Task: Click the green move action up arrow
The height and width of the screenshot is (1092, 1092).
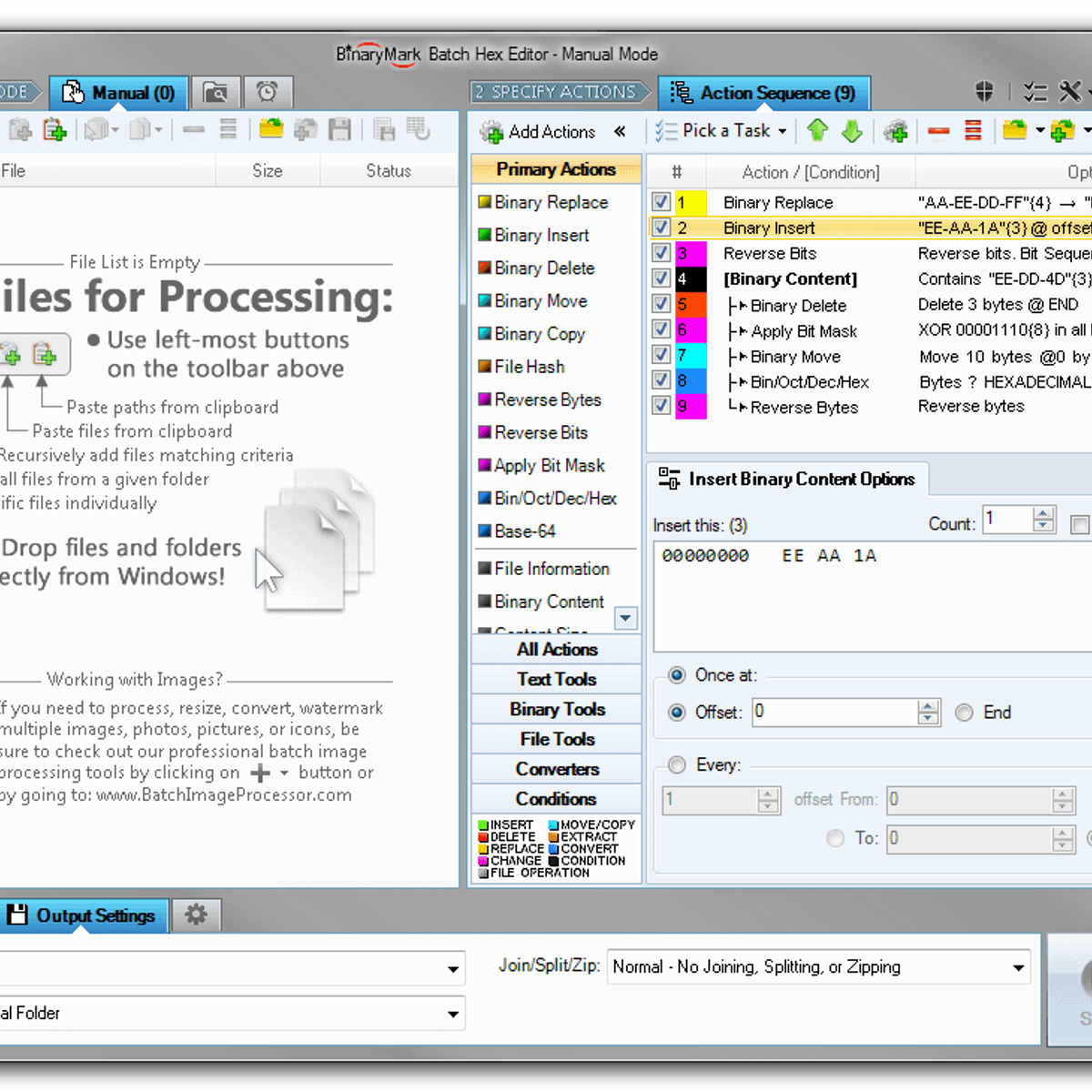Action: [817, 131]
